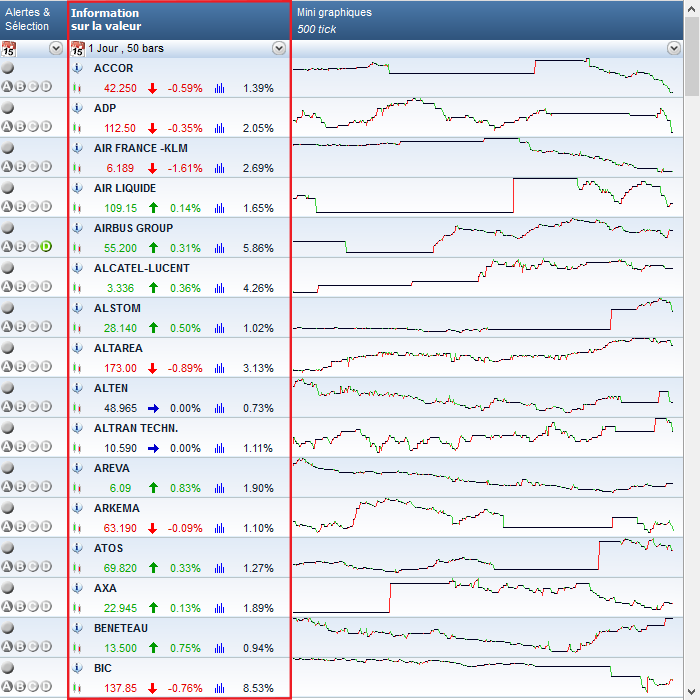The image size is (700, 700).
Task: Open ACCOR mini chart
Action: point(488,78)
